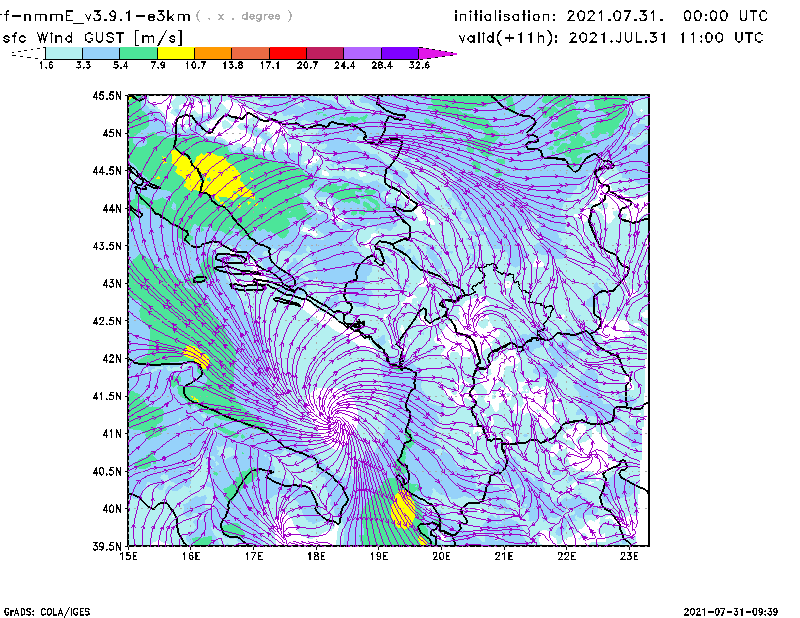This screenshot has height=618, width=800.
Task: Click the green 5.4–7.9 legend swatch
Action: tap(138, 53)
